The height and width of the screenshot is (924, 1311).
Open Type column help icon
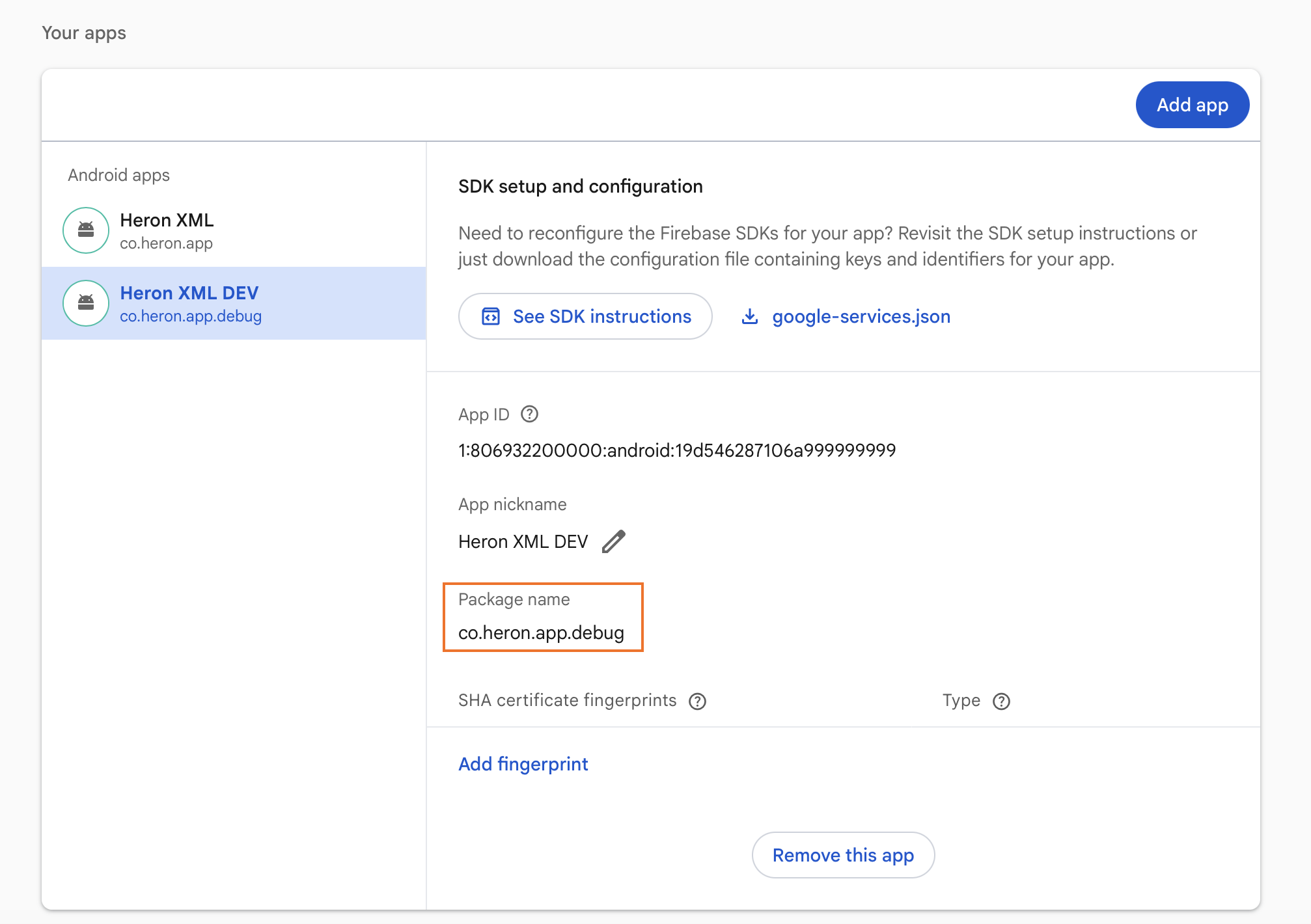[1001, 701]
